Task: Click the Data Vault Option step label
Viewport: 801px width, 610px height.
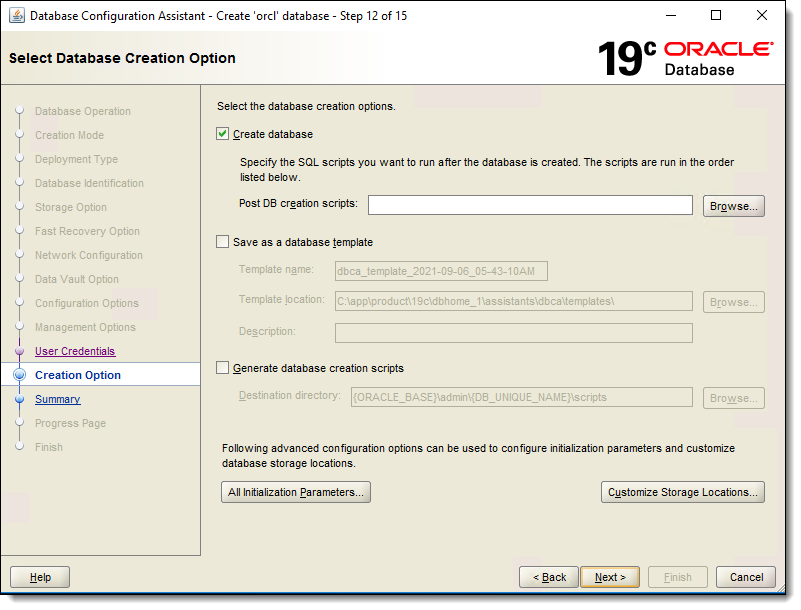Action: pos(77,279)
